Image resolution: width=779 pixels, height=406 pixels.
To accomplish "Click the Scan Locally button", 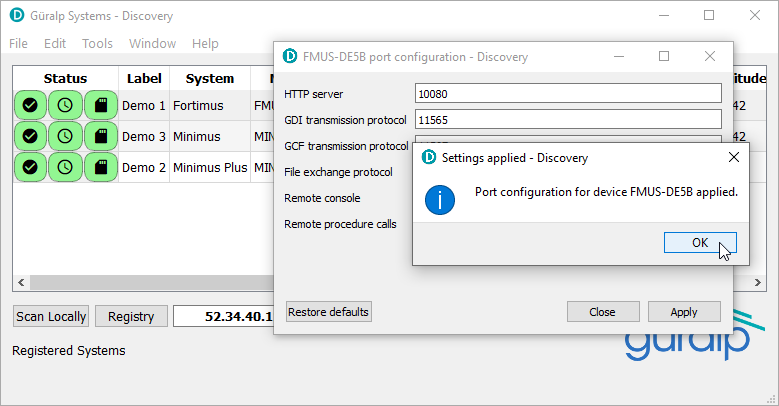I will tap(51, 317).
